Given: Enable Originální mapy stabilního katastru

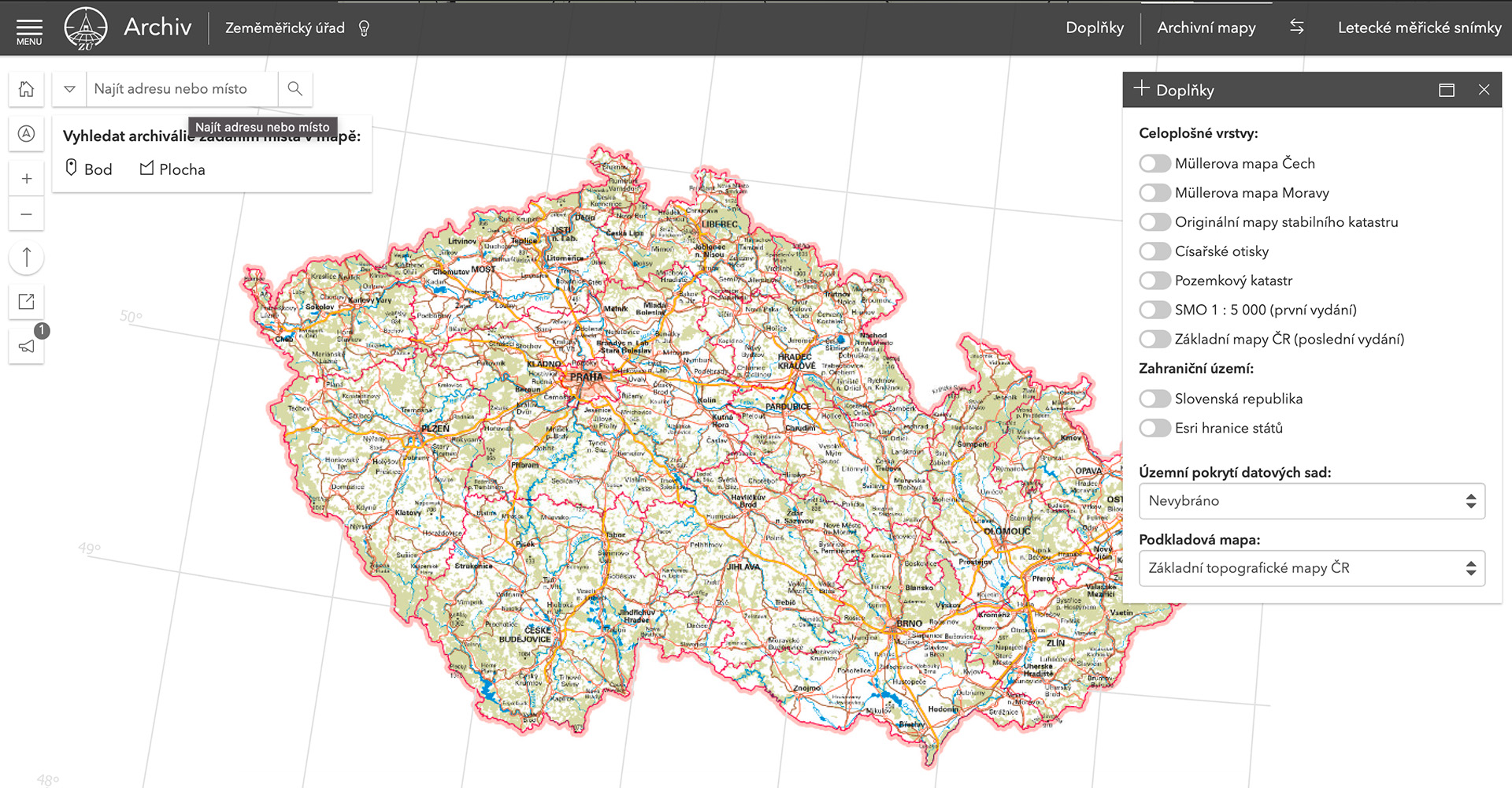Looking at the screenshot, I should click(1154, 221).
